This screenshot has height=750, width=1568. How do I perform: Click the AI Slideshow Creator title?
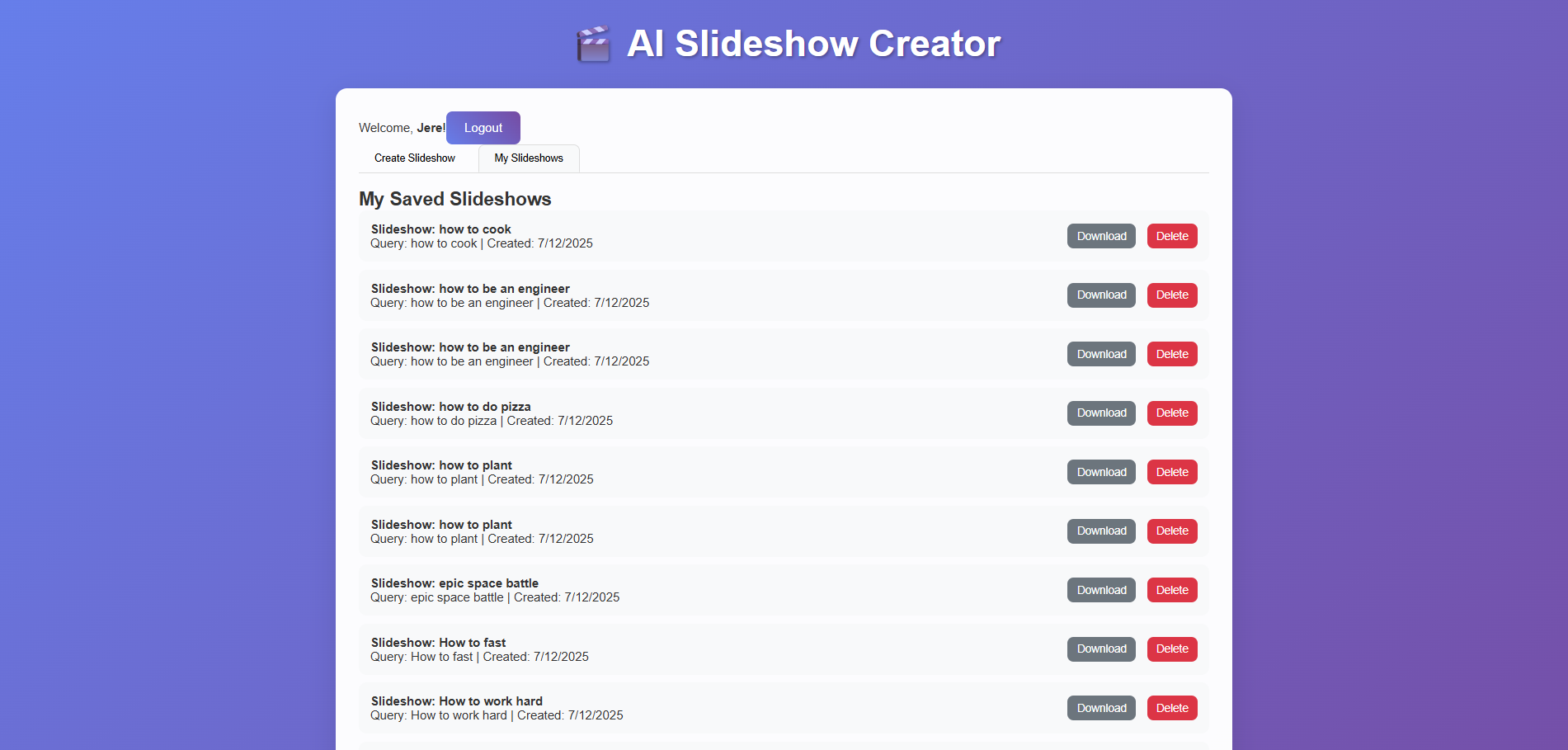pos(813,44)
